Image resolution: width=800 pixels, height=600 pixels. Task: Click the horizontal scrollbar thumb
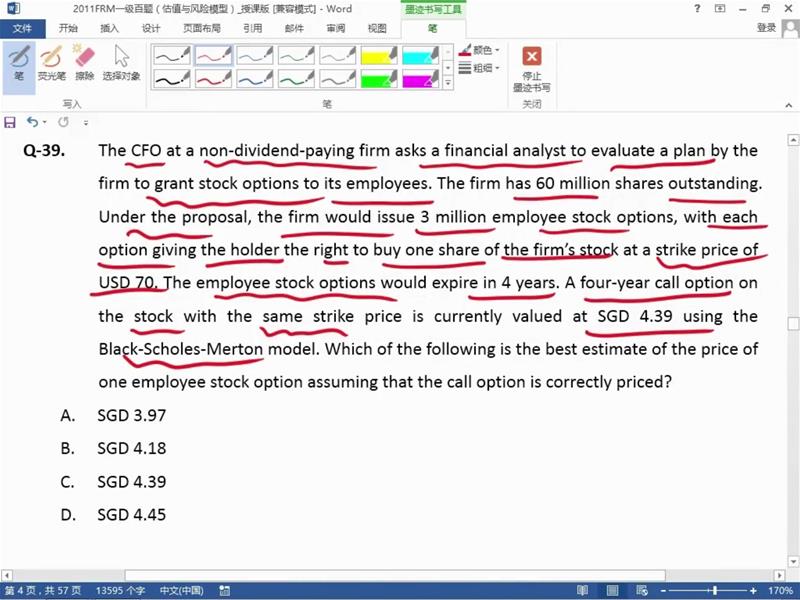395,575
